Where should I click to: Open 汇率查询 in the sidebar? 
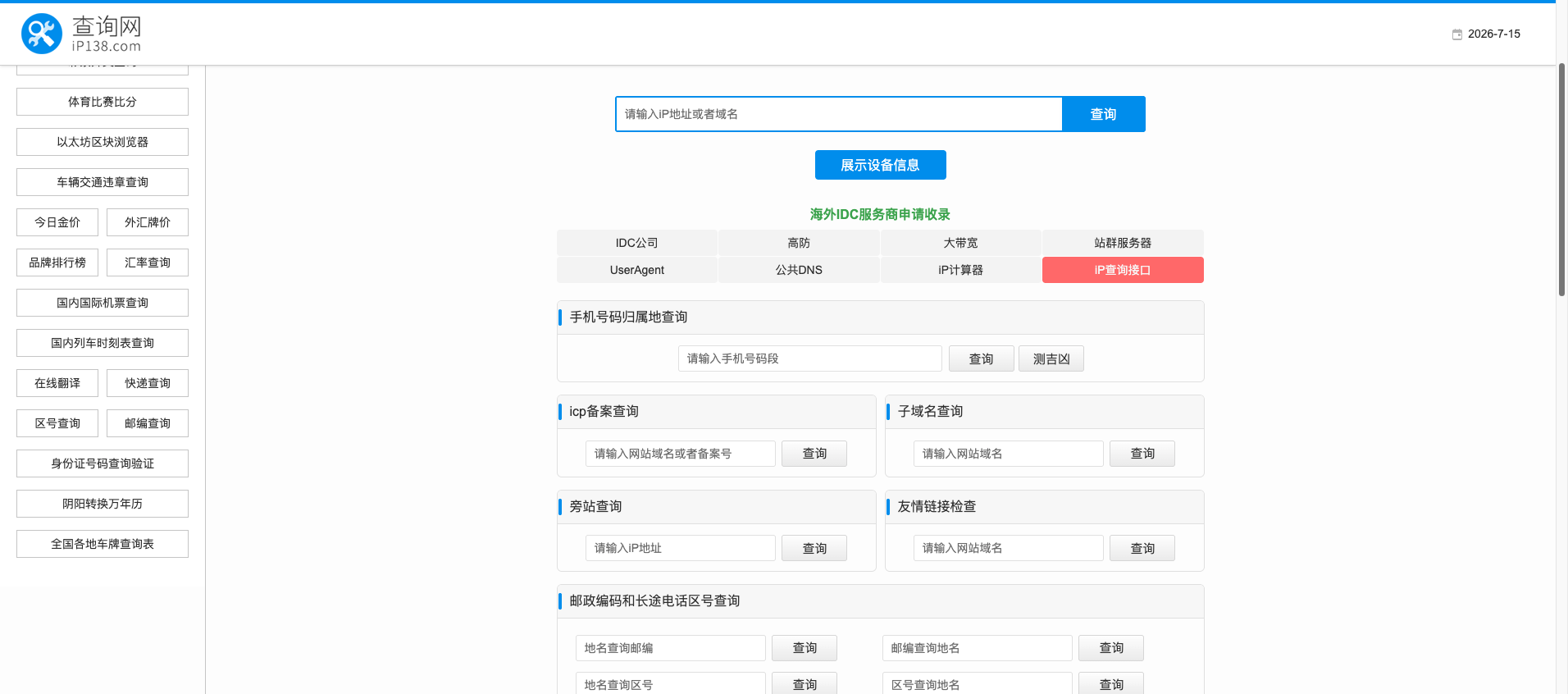(148, 263)
